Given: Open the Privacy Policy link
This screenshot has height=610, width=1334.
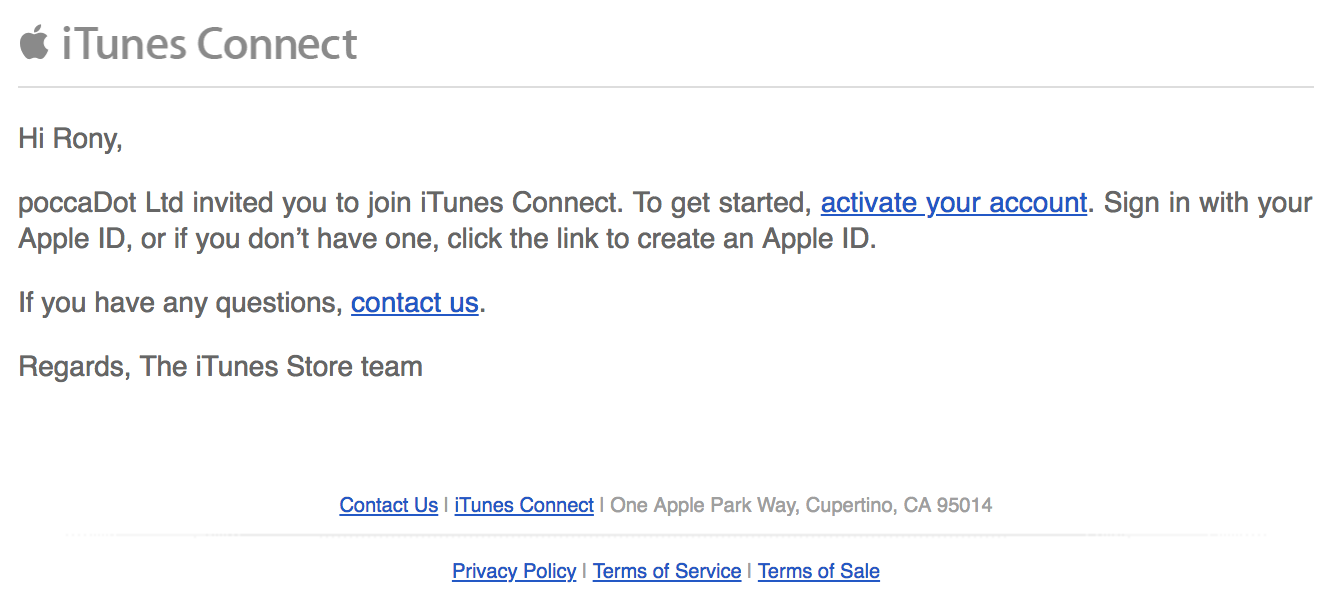Looking at the screenshot, I should [514, 571].
